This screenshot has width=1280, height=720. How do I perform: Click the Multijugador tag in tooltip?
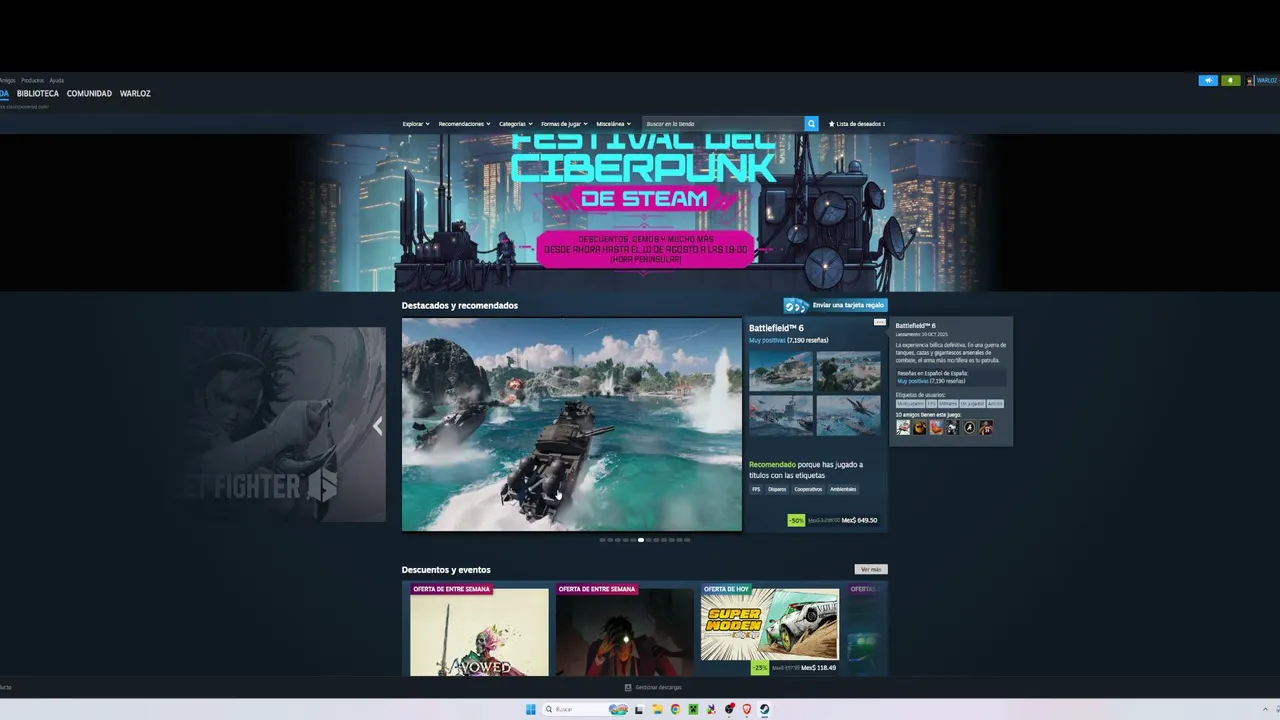point(910,404)
